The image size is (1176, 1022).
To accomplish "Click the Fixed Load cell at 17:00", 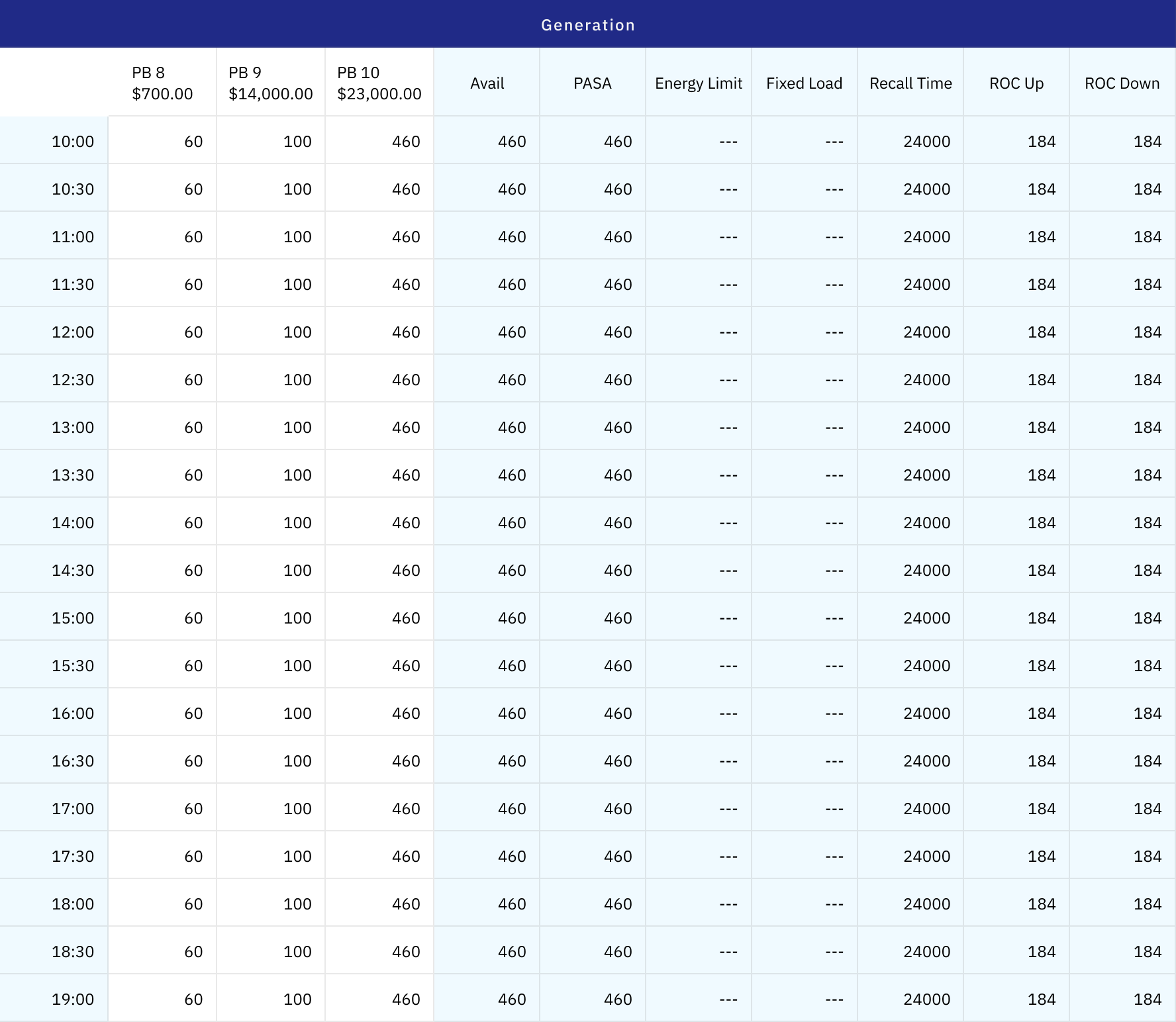I will pos(805,809).
